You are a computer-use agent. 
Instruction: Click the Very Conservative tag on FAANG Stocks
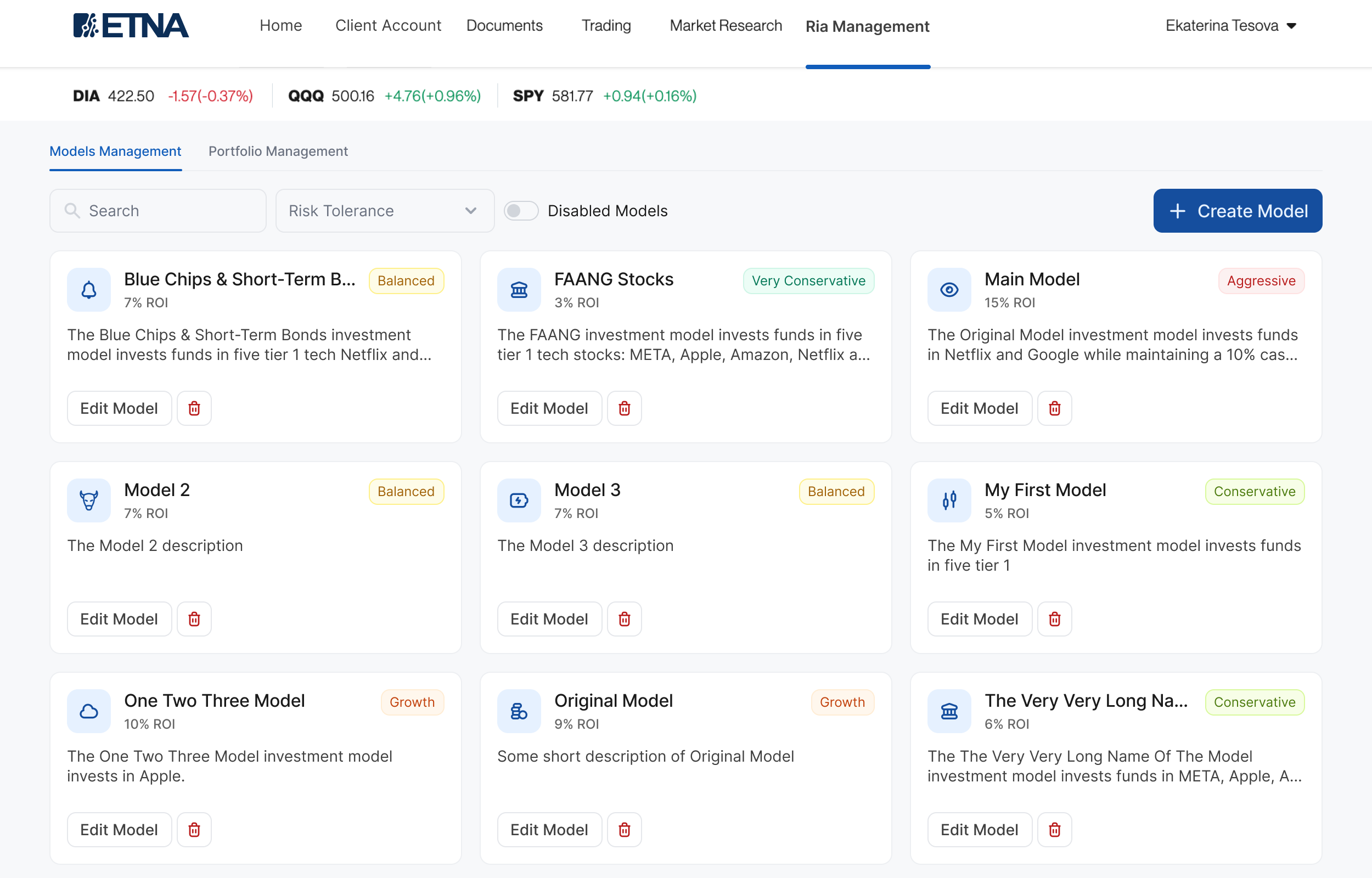tap(808, 281)
